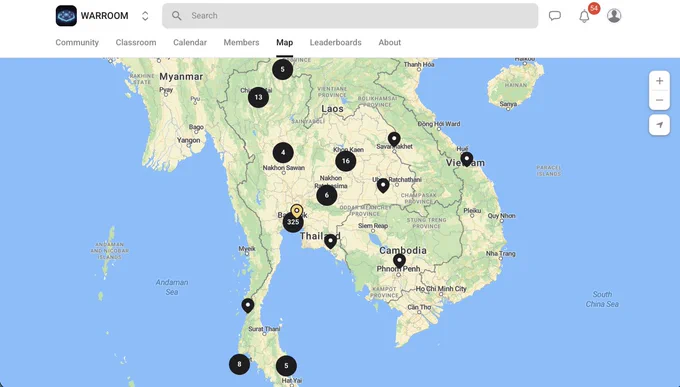Click the yellow pin above Bangkok
The height and width of the screenshot is (387, 680).
(x=297, y=211)
